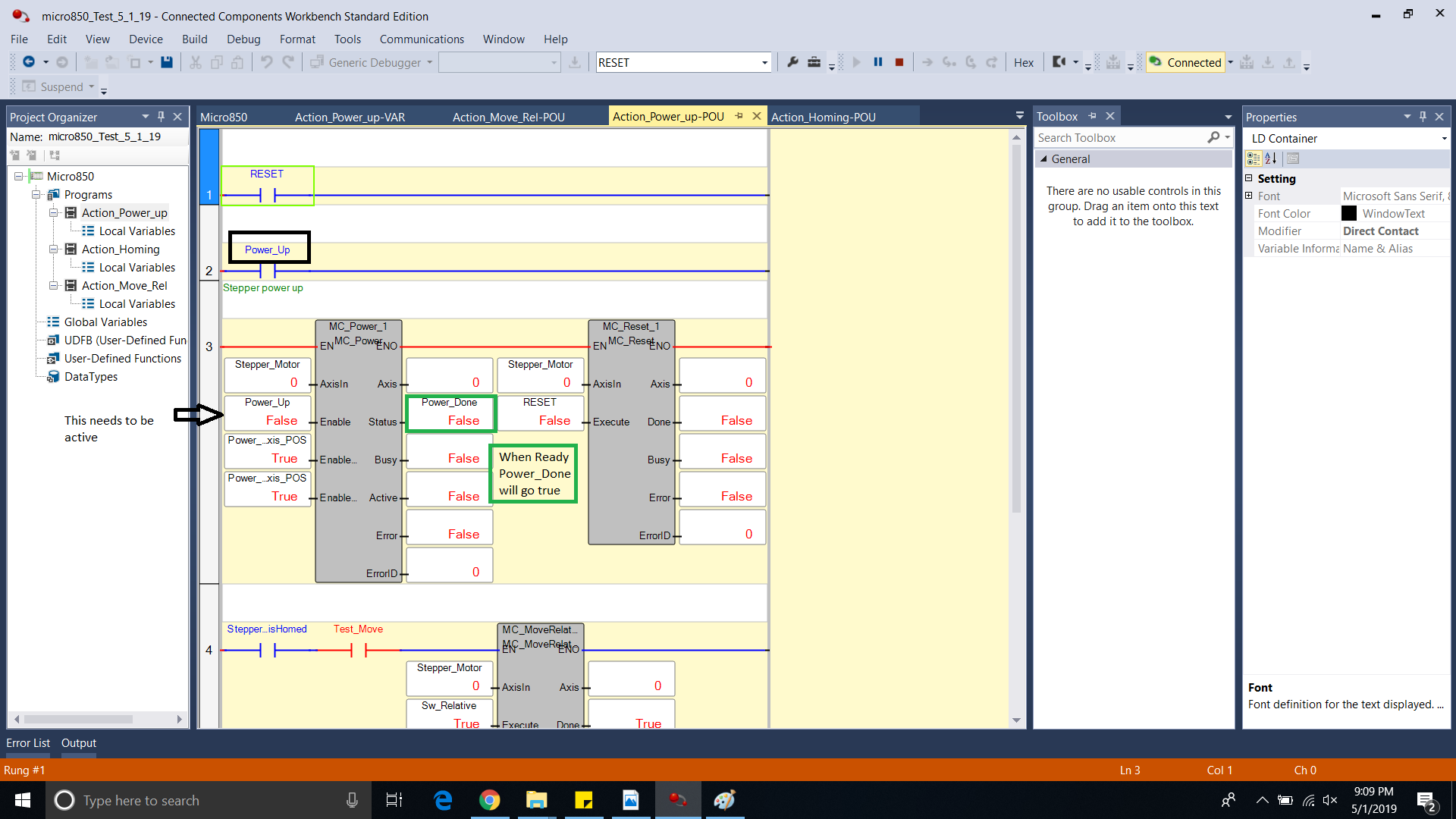Screen dimensions: 1456x819
Task: Open the Build menu
Action: point(194,39)
